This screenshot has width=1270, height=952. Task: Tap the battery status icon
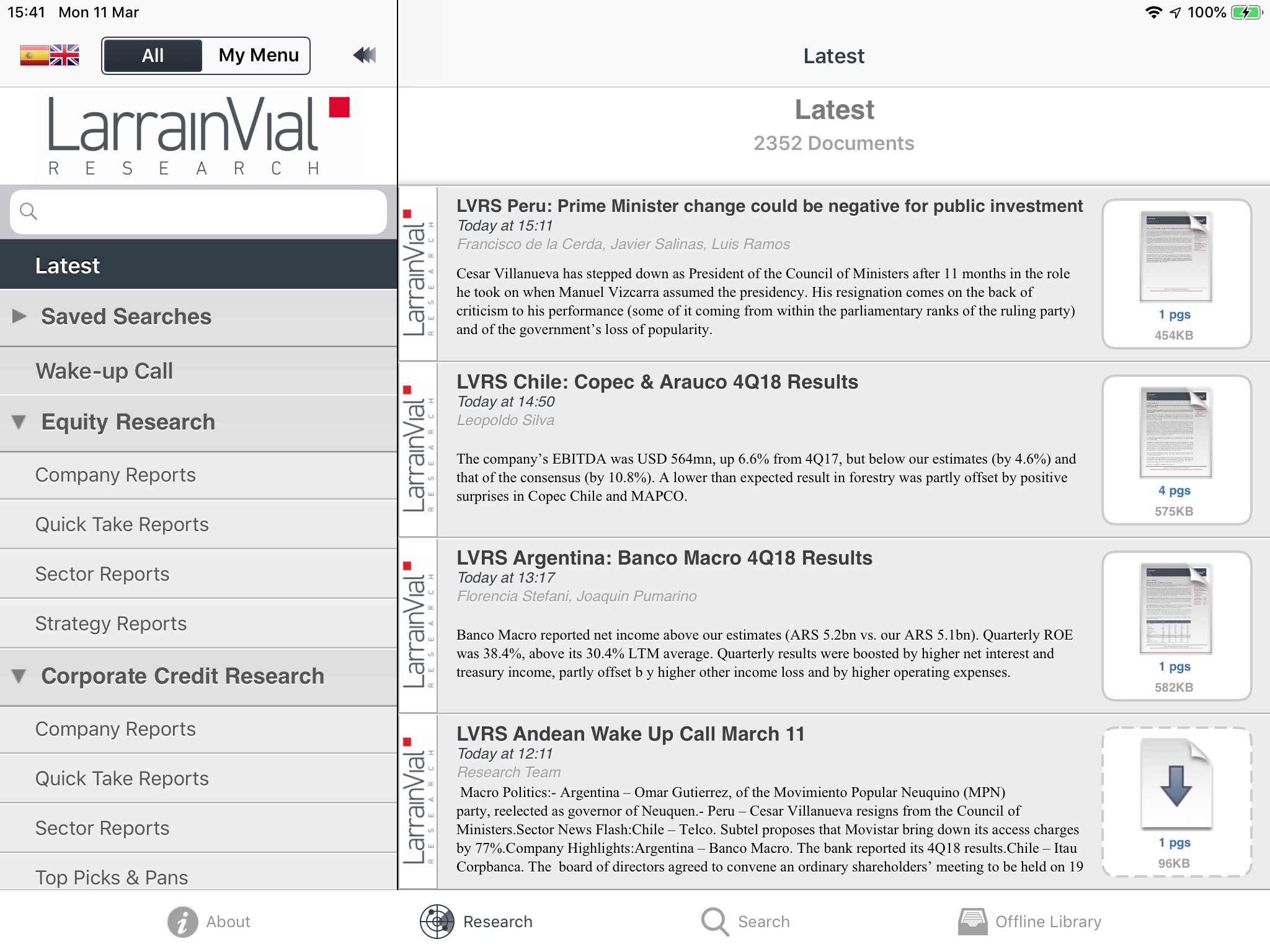(x=1246, y=12)
